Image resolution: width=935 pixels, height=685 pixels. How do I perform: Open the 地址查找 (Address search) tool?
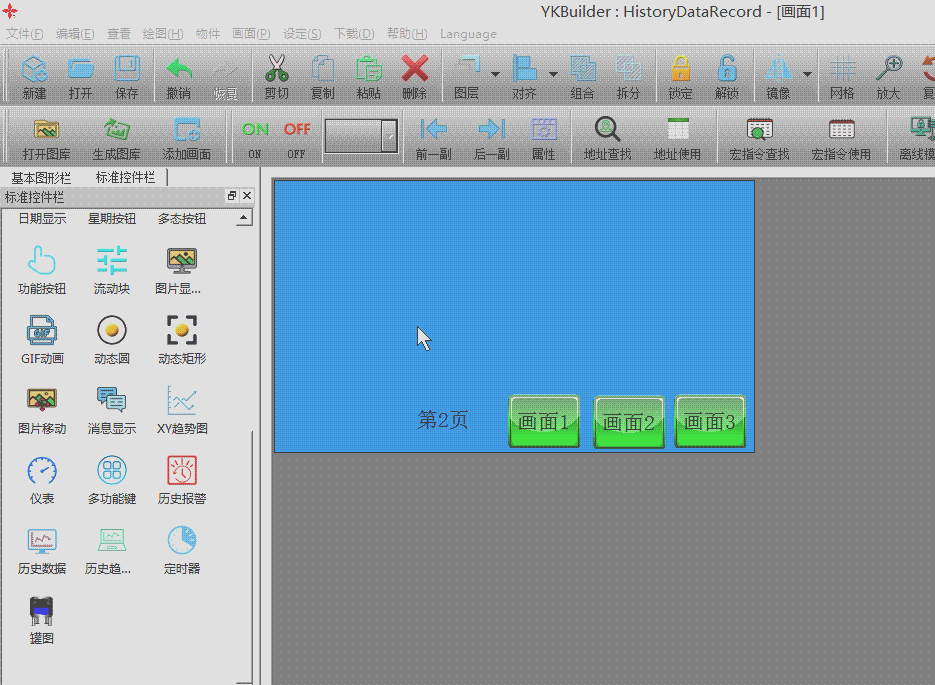pos(607,130)
